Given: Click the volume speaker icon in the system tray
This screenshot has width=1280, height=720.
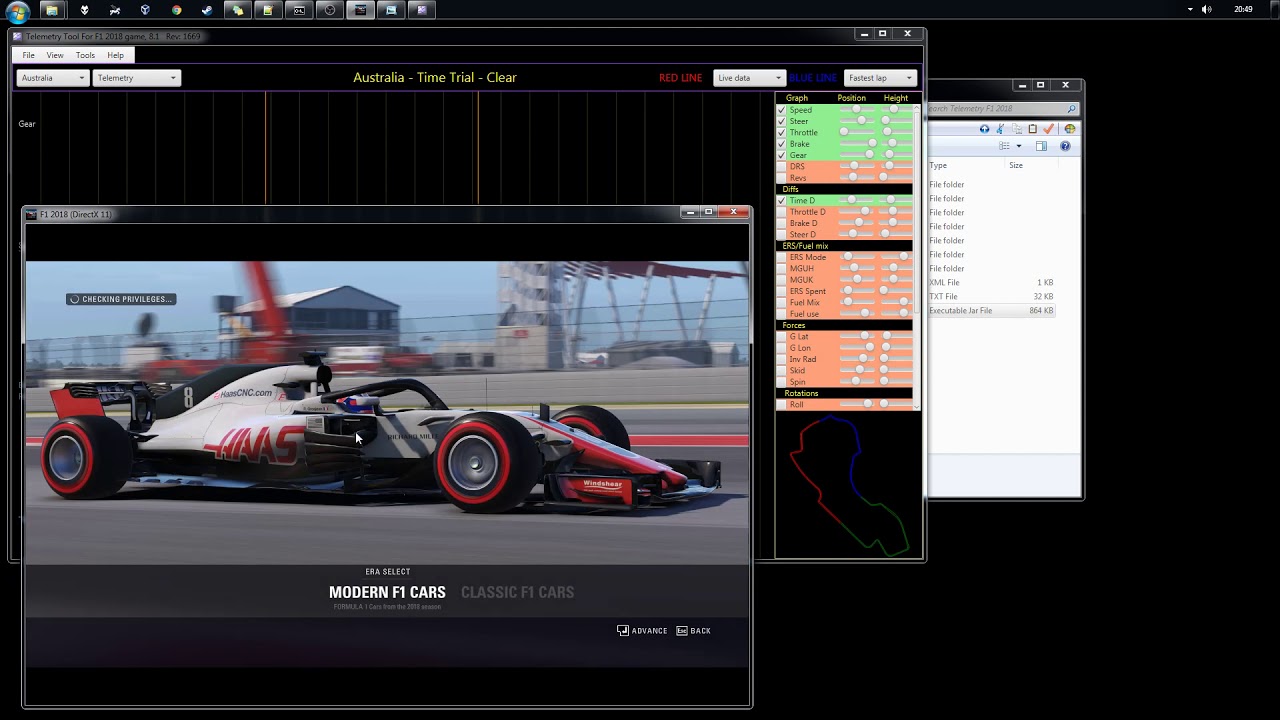Looking at the screenshot, I should (1206, 9).
